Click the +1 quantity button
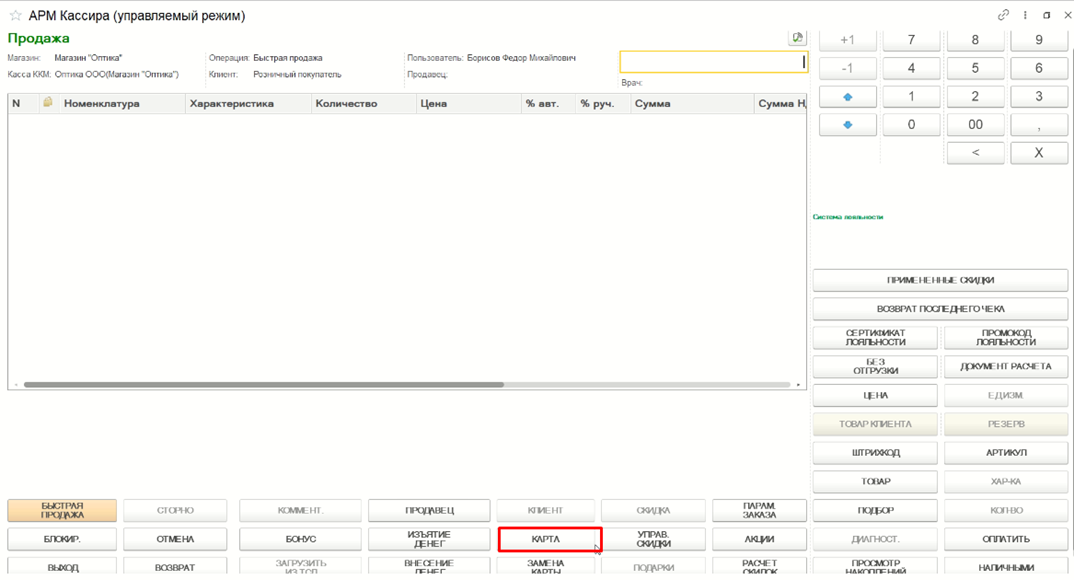This screenshot has height=580, width=1074. (847, 40)
